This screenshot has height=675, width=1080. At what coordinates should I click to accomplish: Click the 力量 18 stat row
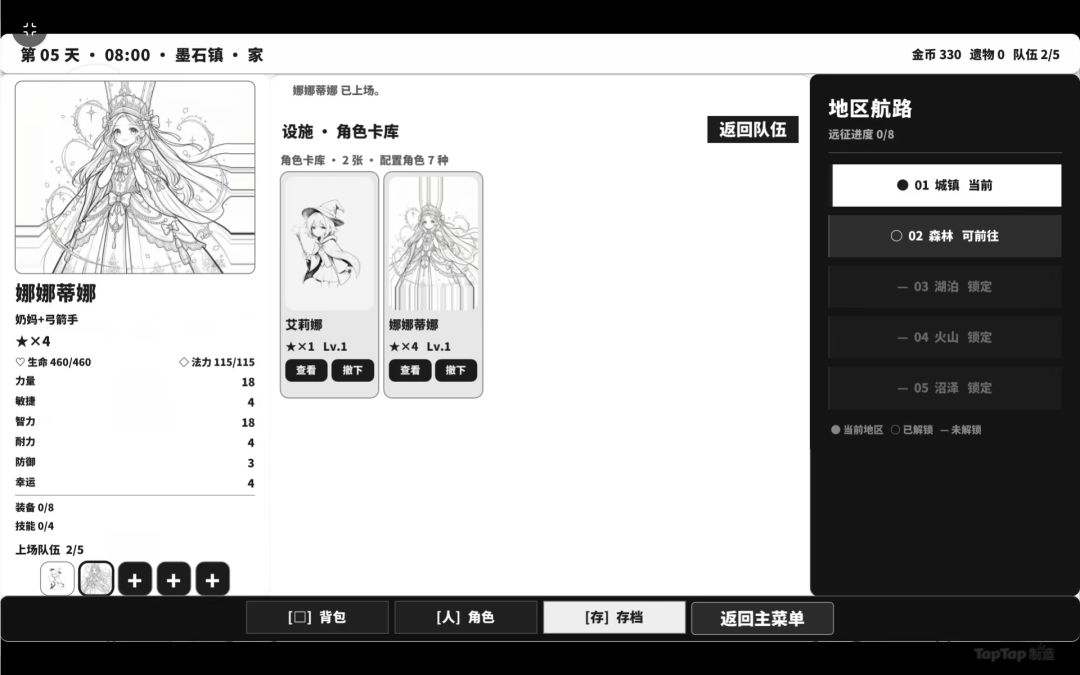(x=135, y=382)
